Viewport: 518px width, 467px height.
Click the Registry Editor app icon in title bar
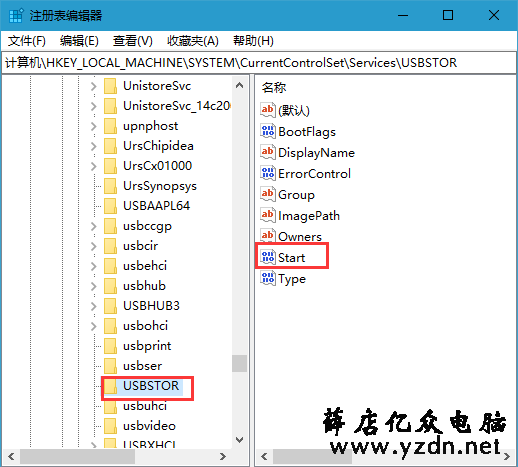16,15
